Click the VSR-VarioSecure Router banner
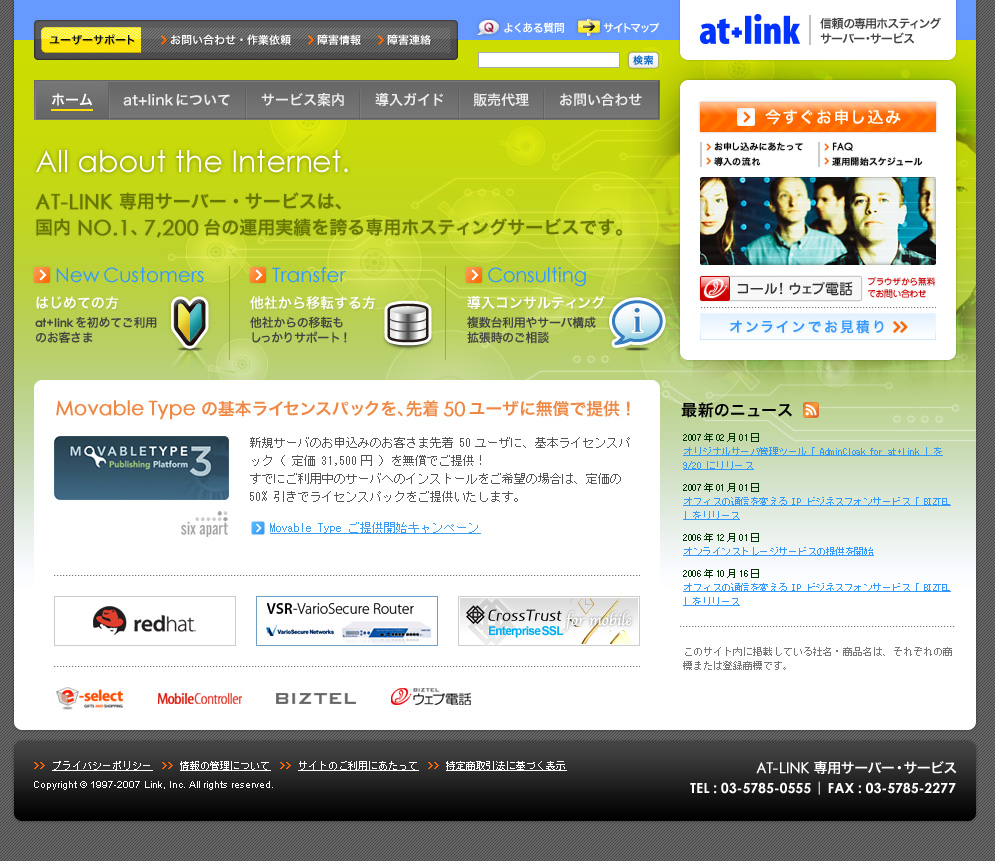Viewport: 995px width, 861px height. (x=347, y=621)
